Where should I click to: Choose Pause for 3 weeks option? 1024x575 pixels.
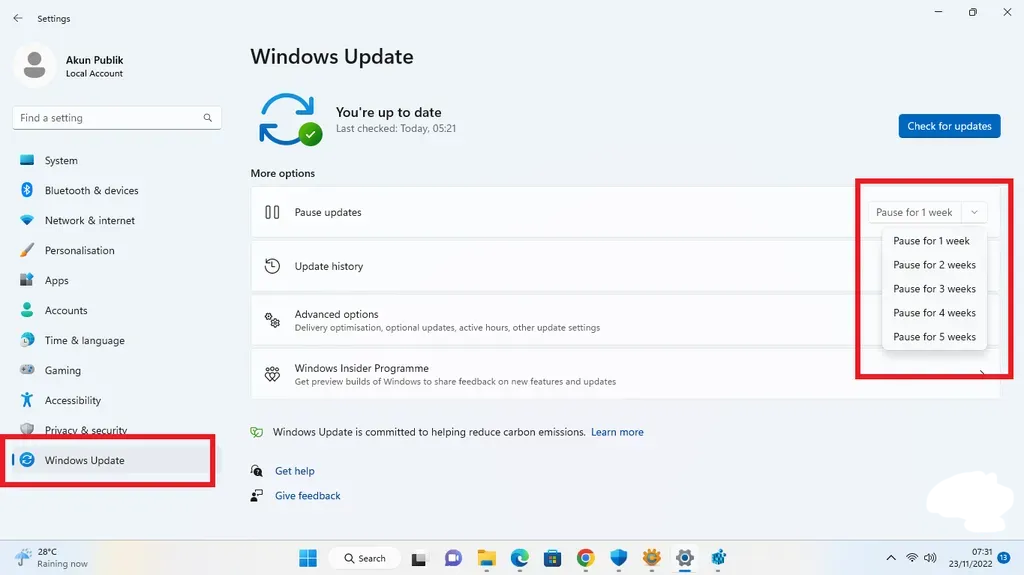coord(934,289)
